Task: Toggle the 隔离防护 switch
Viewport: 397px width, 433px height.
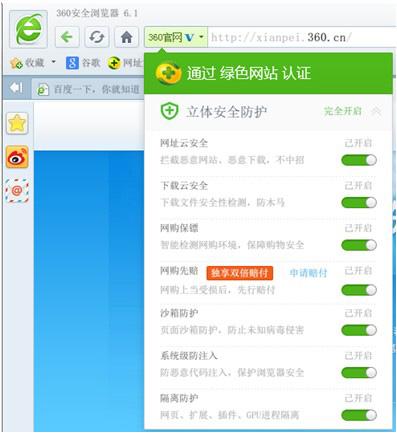Action: click(359, 415)
